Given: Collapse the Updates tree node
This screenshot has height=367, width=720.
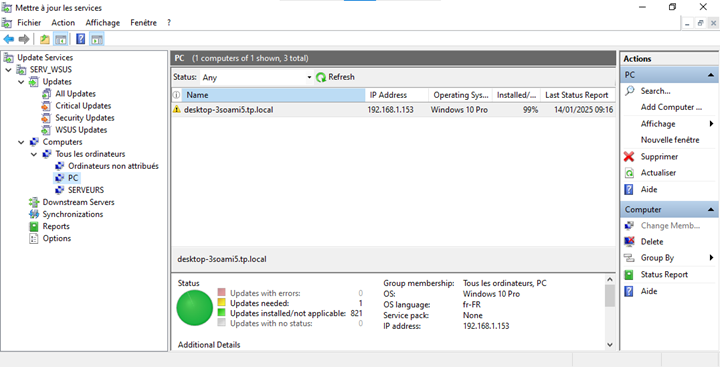Looking at the screenshot, I should pos(21,82).
